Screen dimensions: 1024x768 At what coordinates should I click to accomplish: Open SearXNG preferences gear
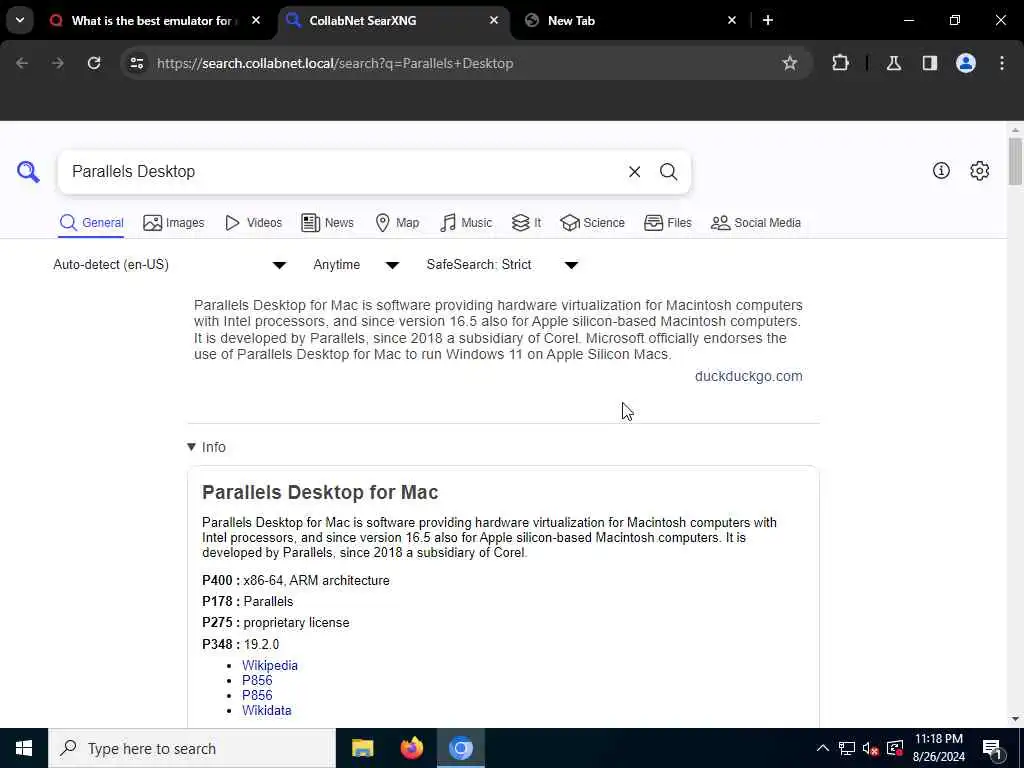pos(979,170)
